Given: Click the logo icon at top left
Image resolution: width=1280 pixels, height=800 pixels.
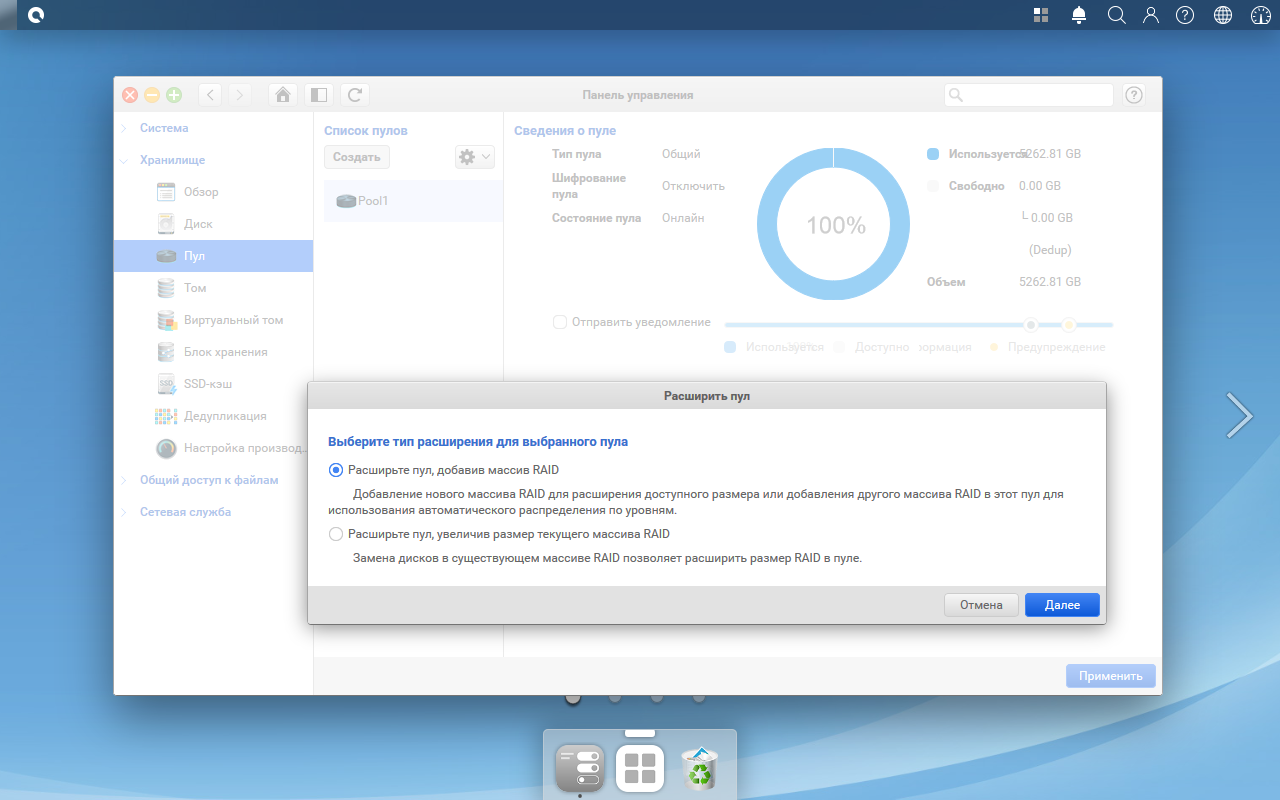Looking at the screenshot, I should [36, 15].
